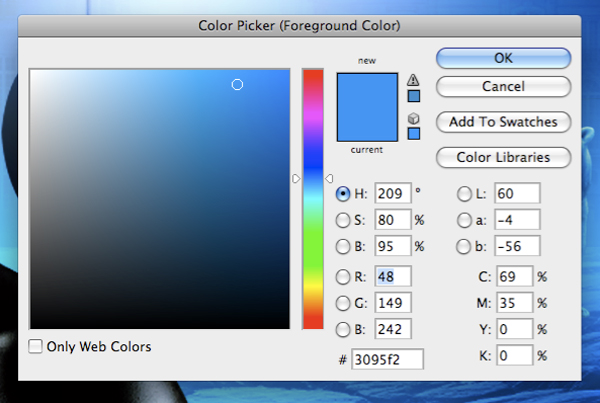Click the vertical hue slider bar
This screenshot has width=600, height=403.
(x=313, y=199)
